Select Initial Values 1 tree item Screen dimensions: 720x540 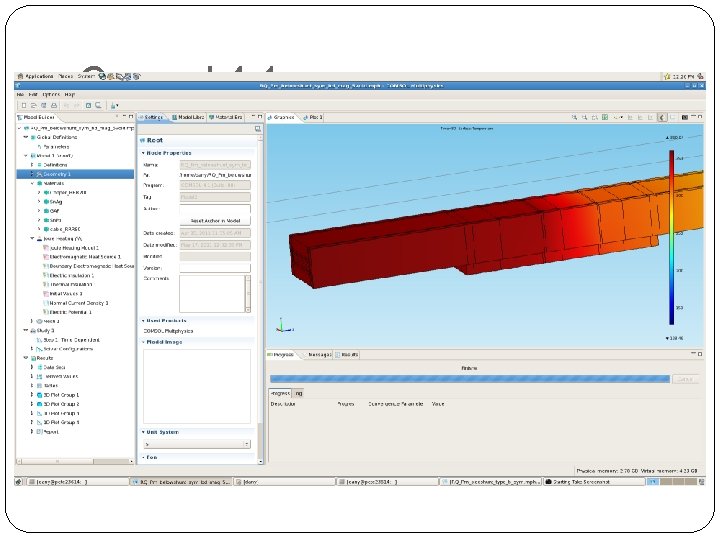pos(62,294)
